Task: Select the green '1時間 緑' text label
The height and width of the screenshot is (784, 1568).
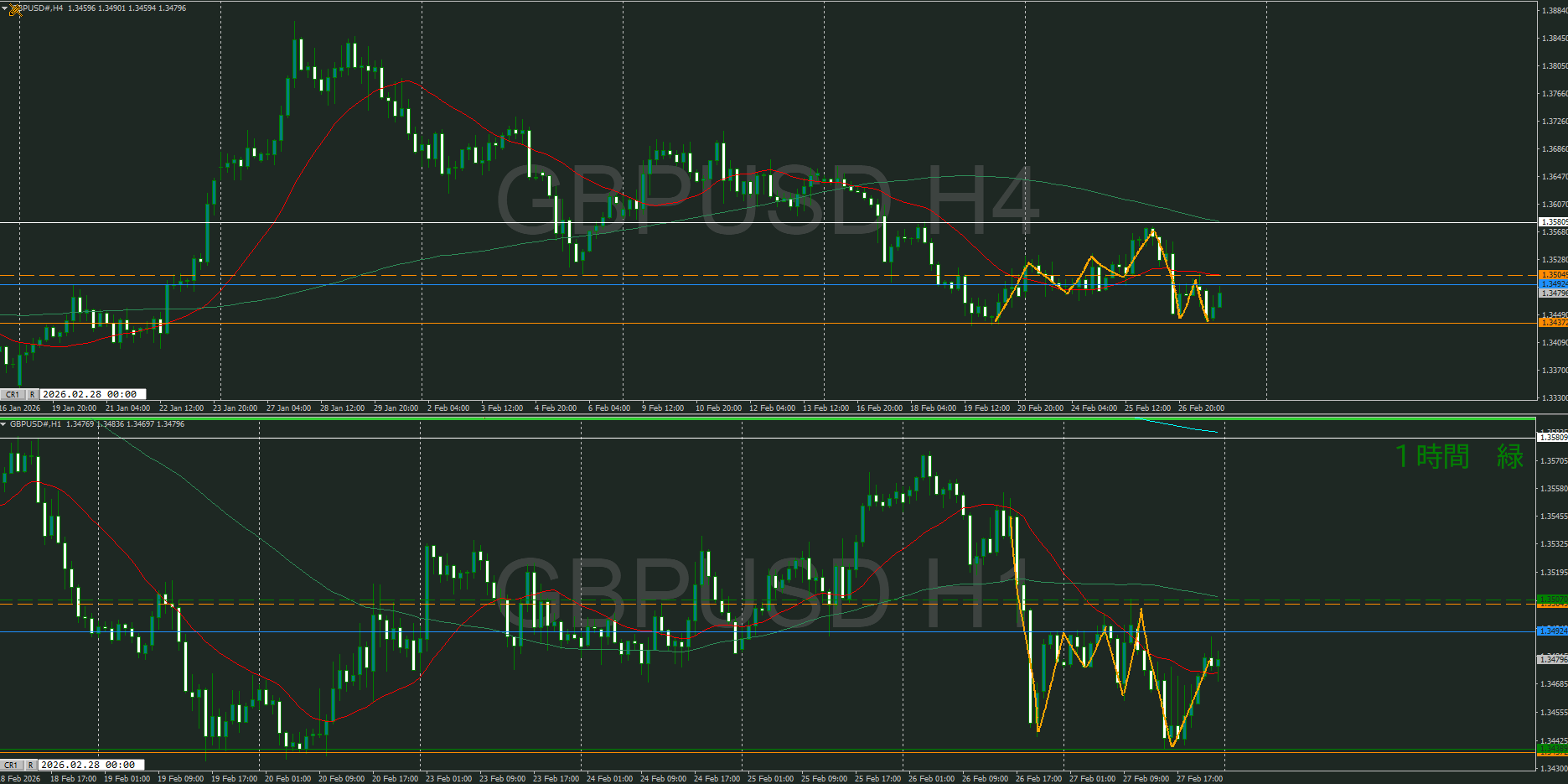Action: 1459,457
